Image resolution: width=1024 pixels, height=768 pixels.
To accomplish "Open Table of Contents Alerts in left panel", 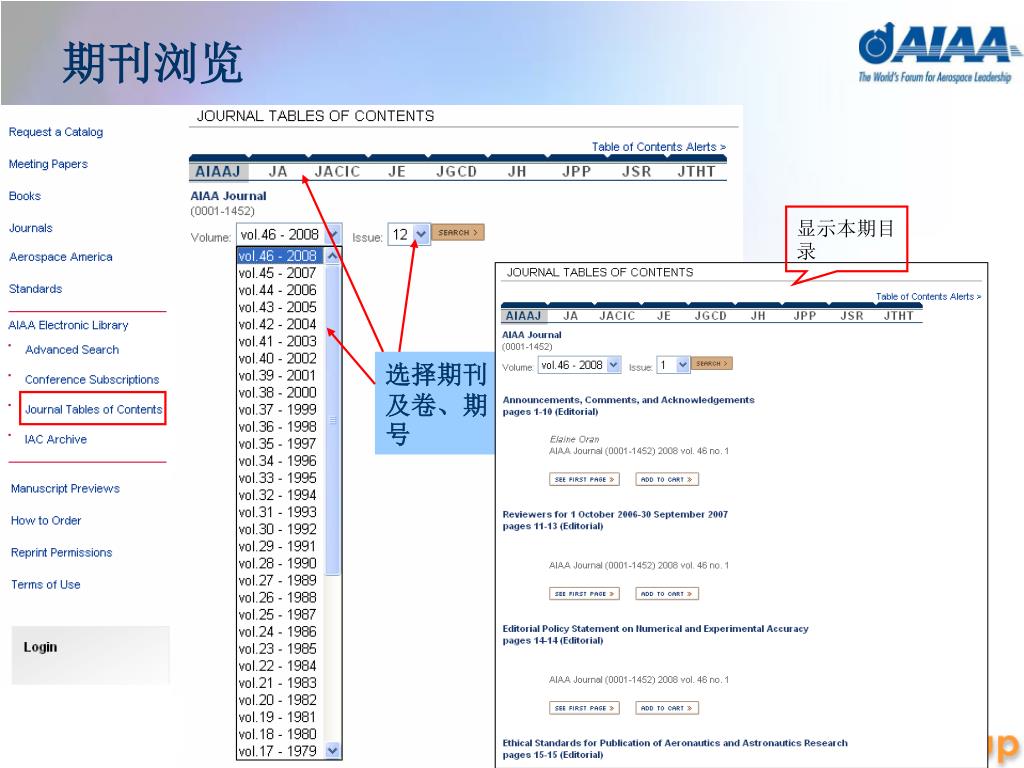I will click(658, 147).
